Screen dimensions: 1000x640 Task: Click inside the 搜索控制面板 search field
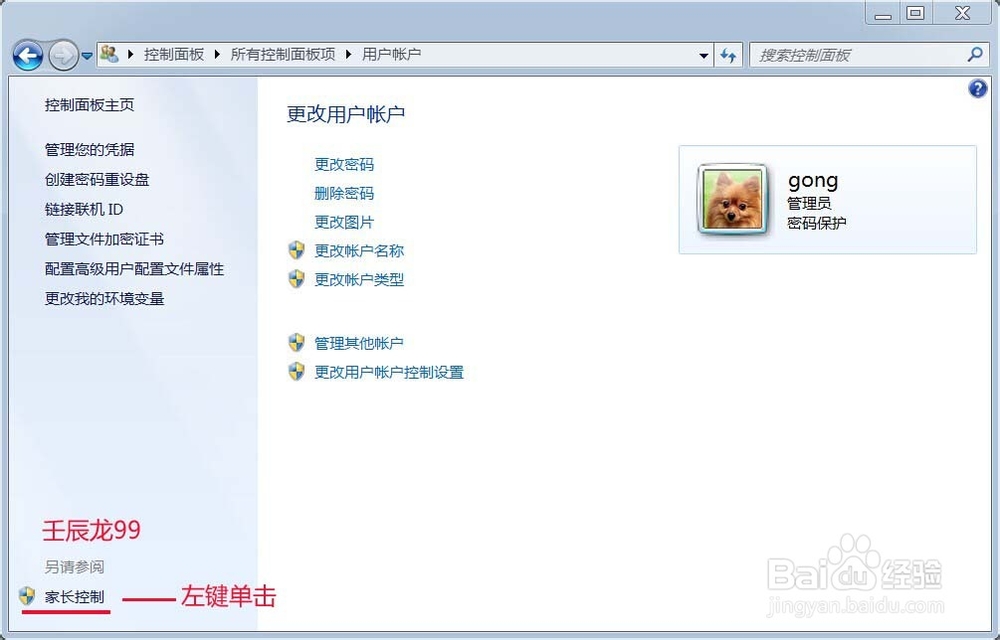860,55
